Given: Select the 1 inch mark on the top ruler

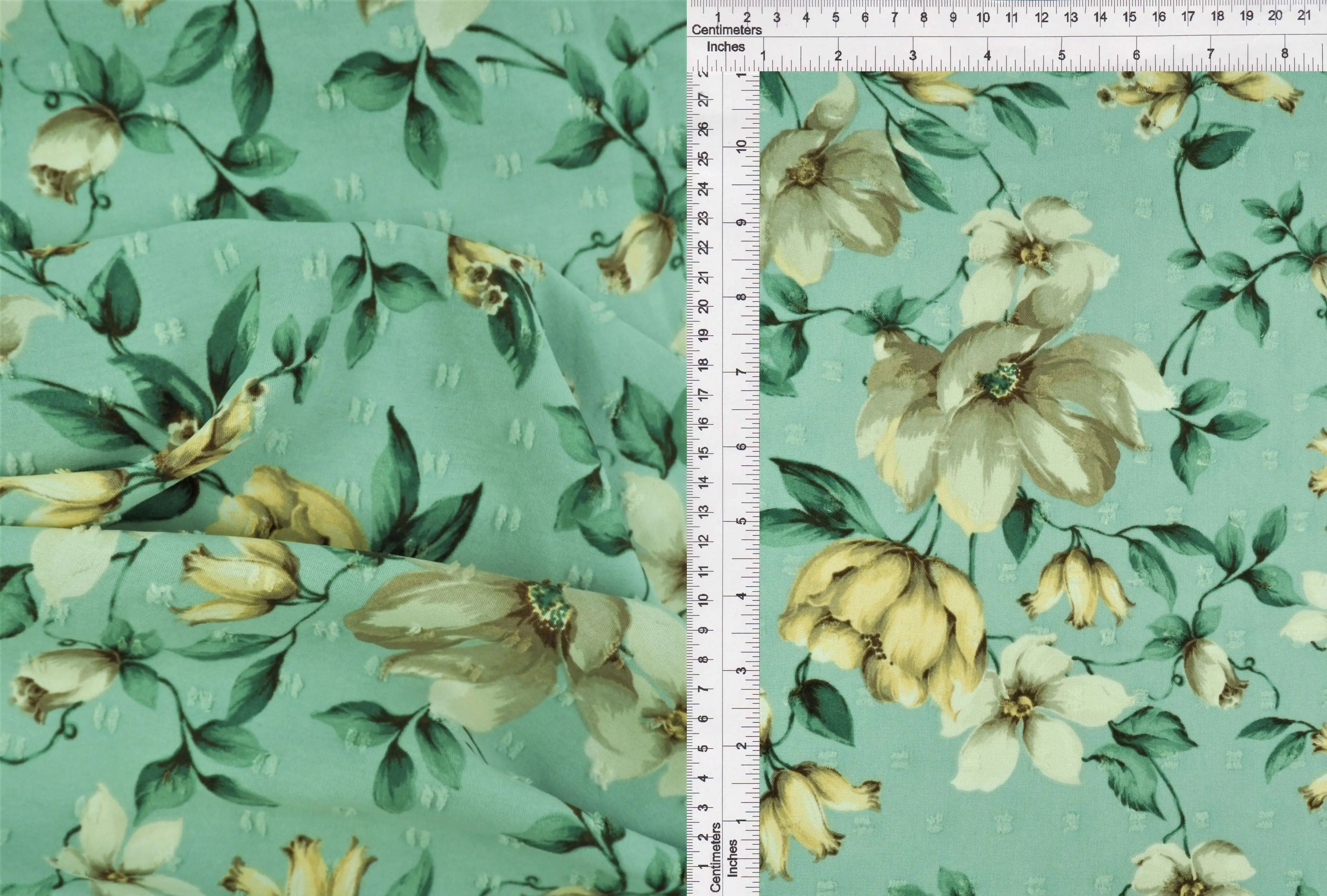Looking at the screenshot, I should click(x=763, y=55).
